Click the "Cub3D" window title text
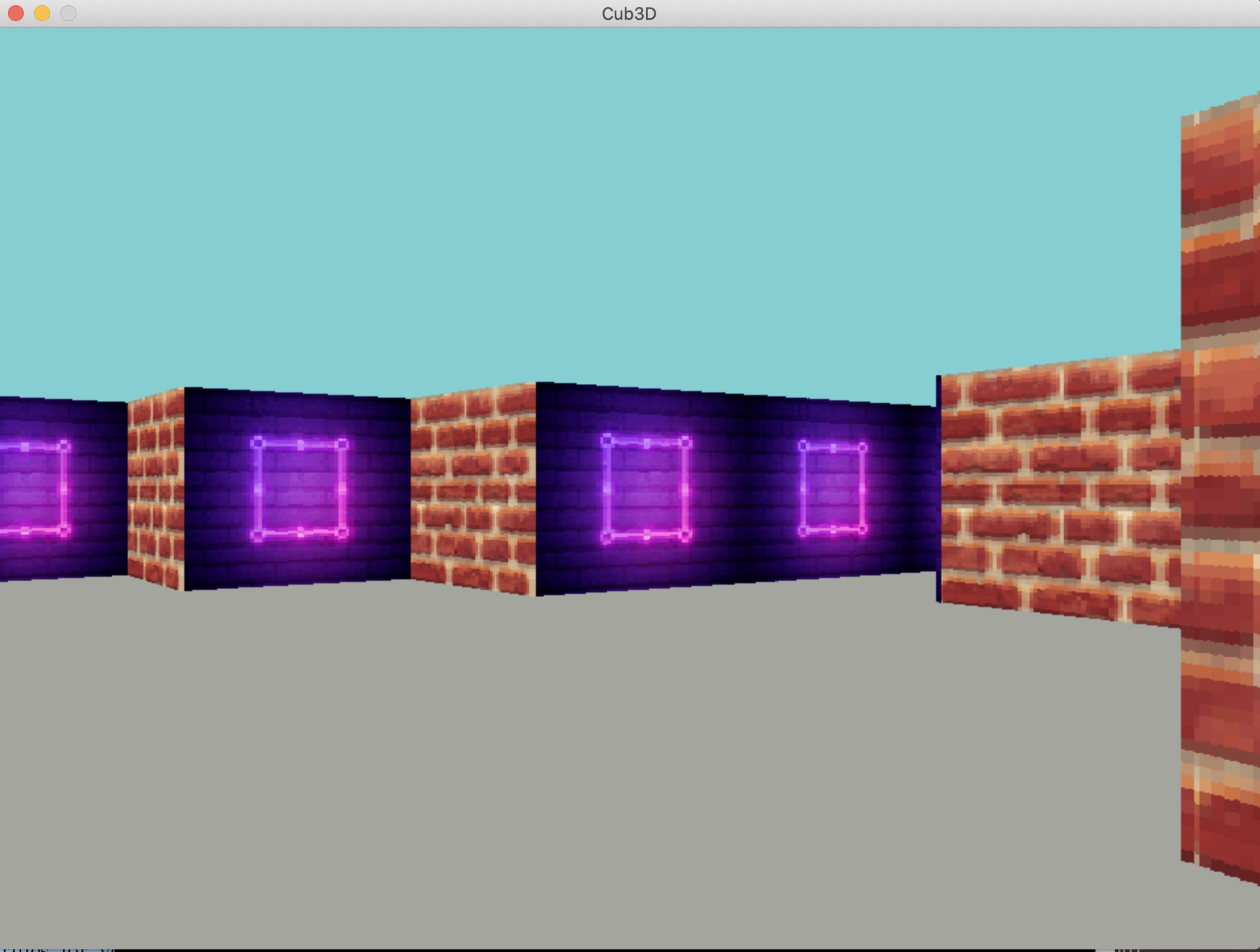Image resolution: width=1260 pixels, height=952 pixels. pyautogui.click(x=629, y=14)
